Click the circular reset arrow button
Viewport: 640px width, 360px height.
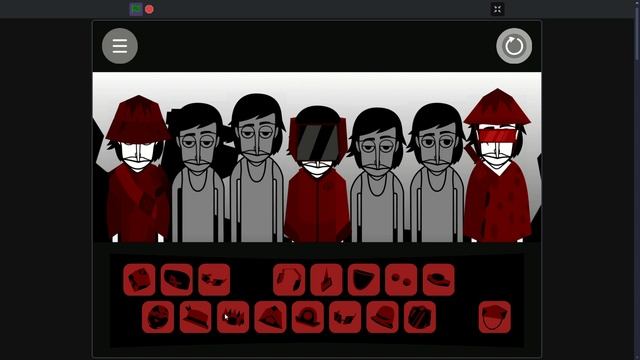[514, 46]
